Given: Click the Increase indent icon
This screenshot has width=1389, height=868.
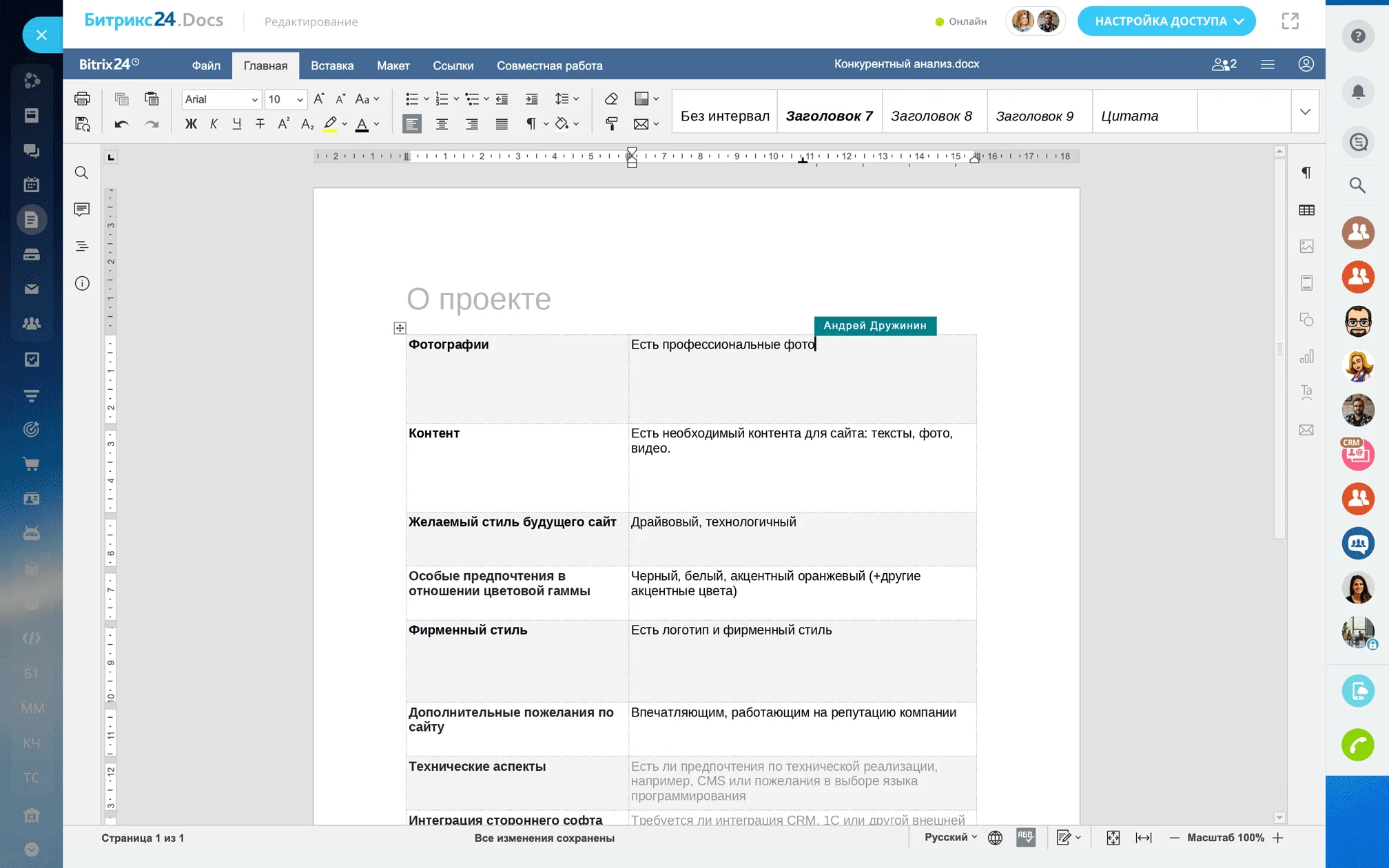Looking at the screenshot, I should coord(531,99).
